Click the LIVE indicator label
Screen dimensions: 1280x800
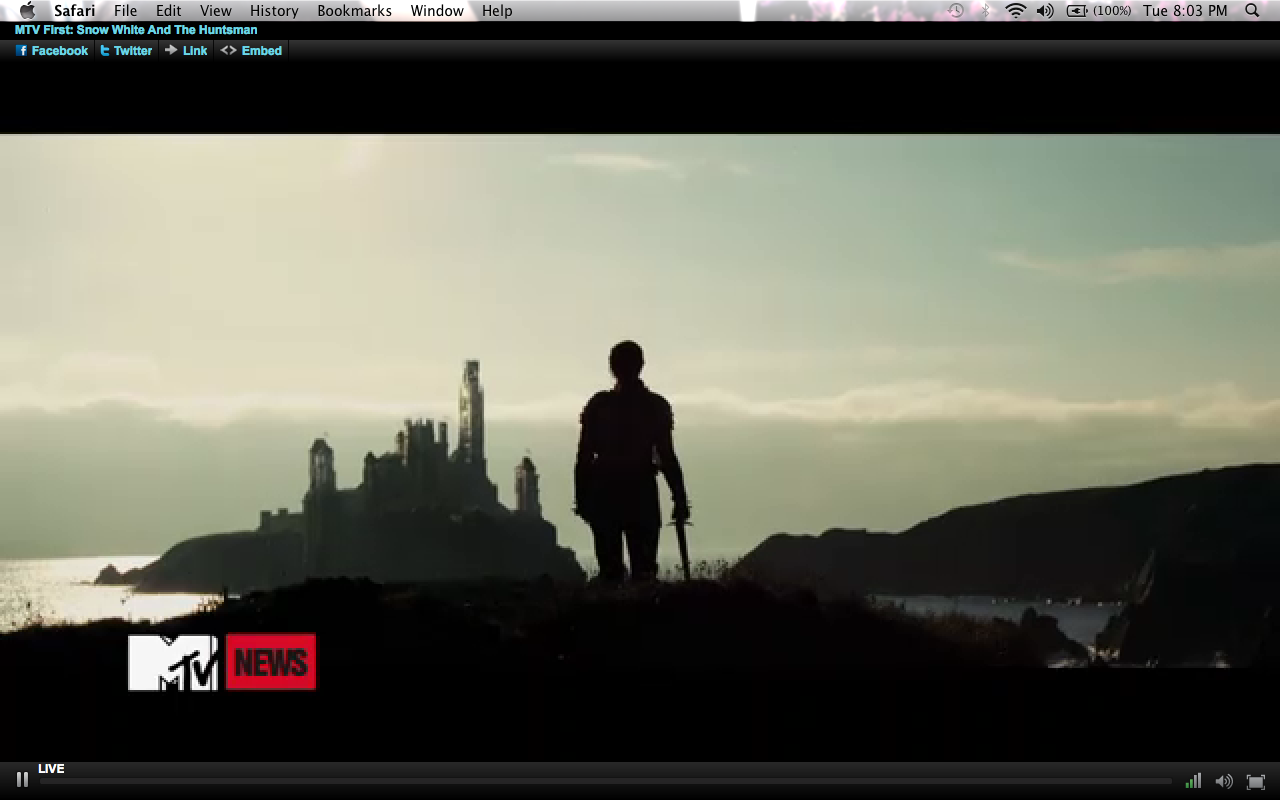51,768
